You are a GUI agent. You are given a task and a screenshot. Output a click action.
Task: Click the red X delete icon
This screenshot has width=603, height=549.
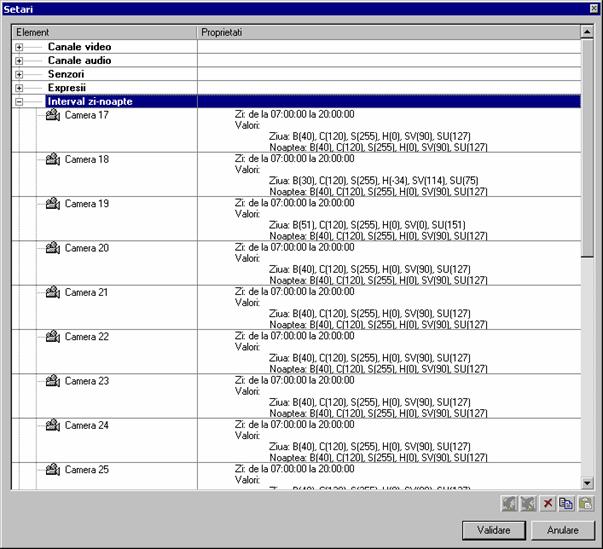pyautogui.click(x=547, y=503)
